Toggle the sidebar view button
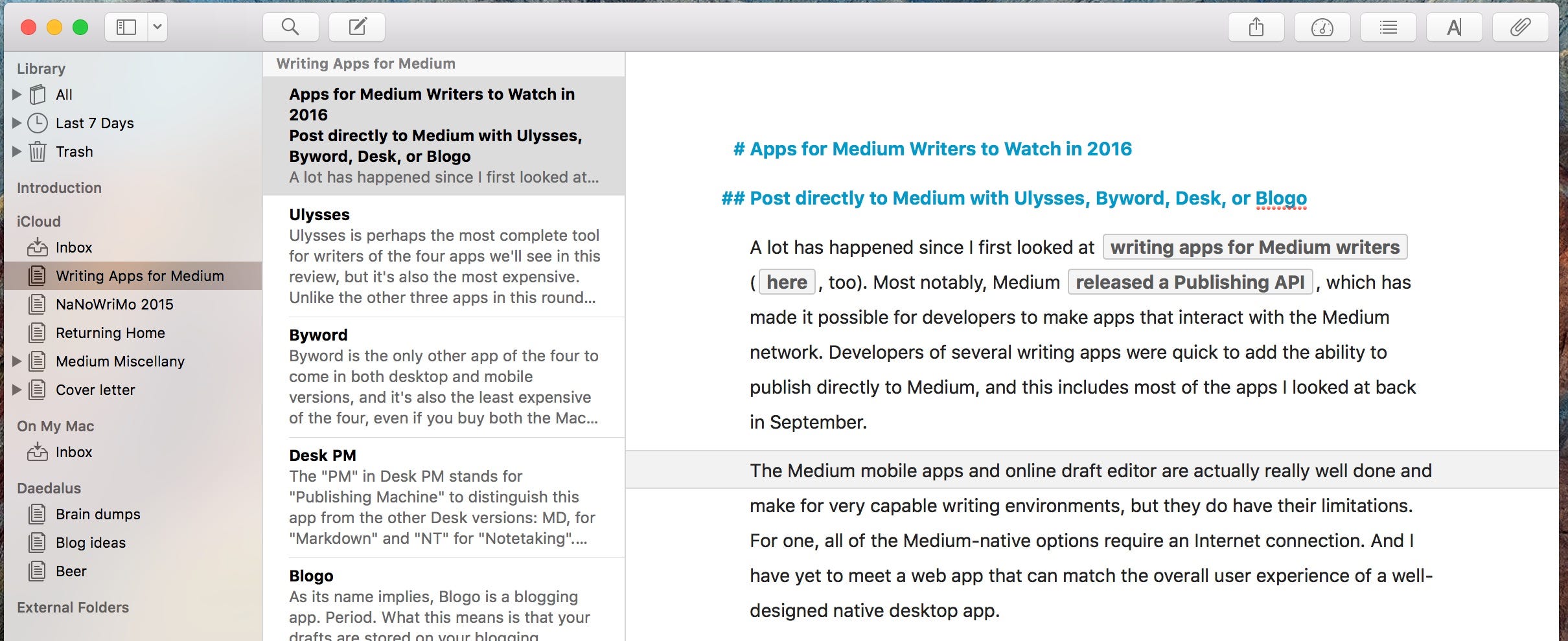 [126, 27]
